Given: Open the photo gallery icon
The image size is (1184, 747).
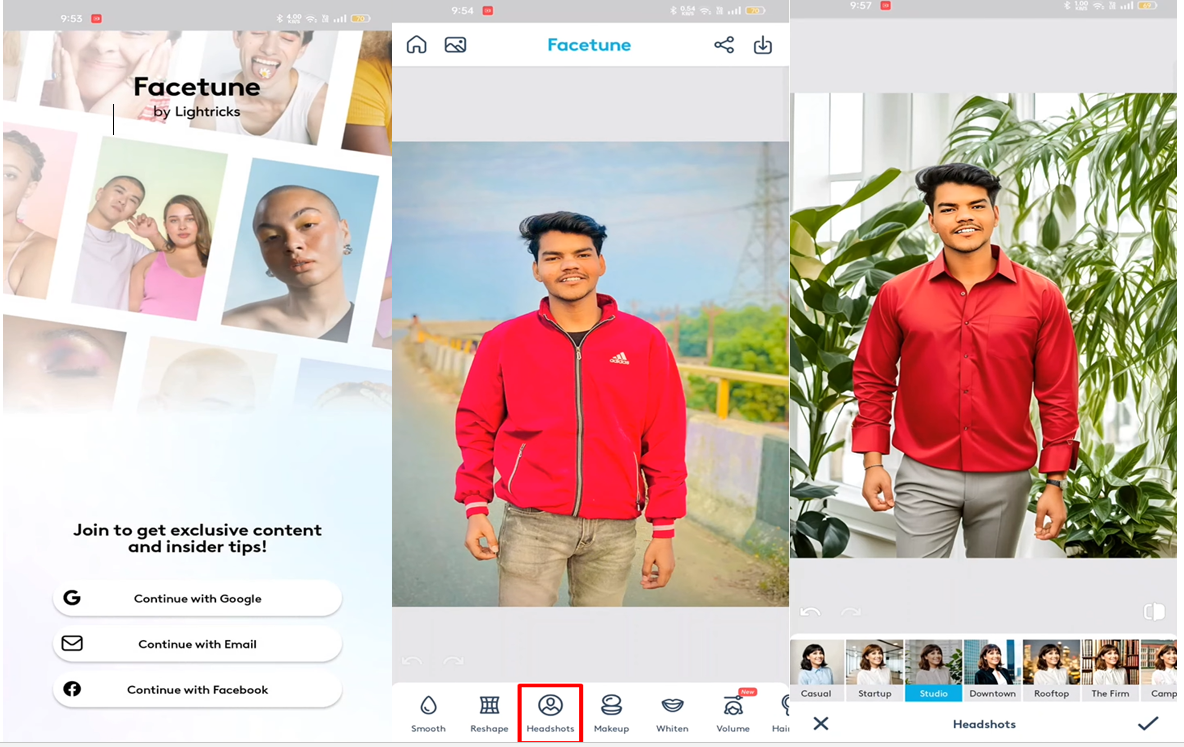Looking at the screenshot, I should [455, 44].
